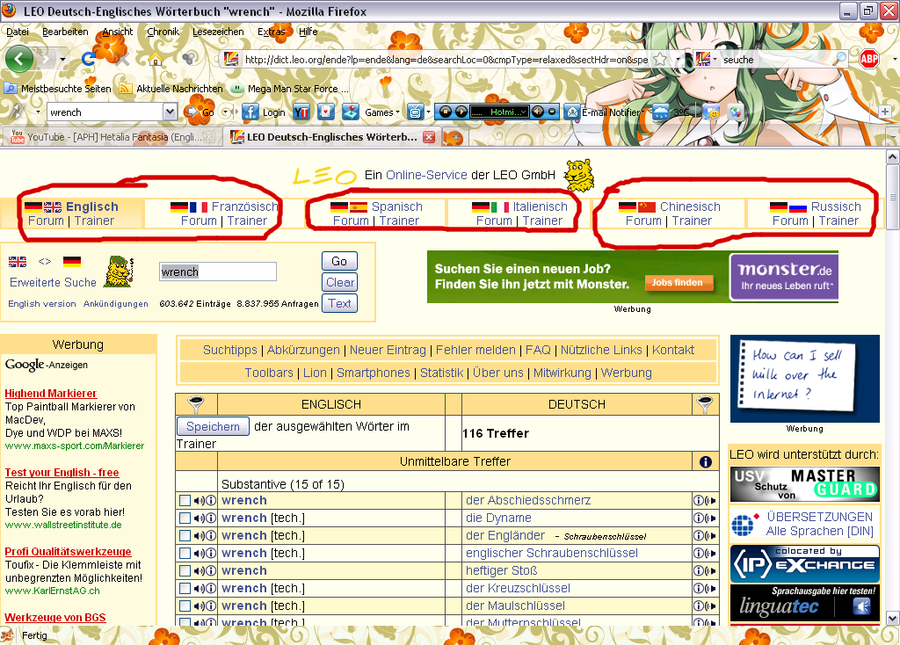Click the English version link
The height and width of the screenshot is (645, 900).
click(42, 304)
